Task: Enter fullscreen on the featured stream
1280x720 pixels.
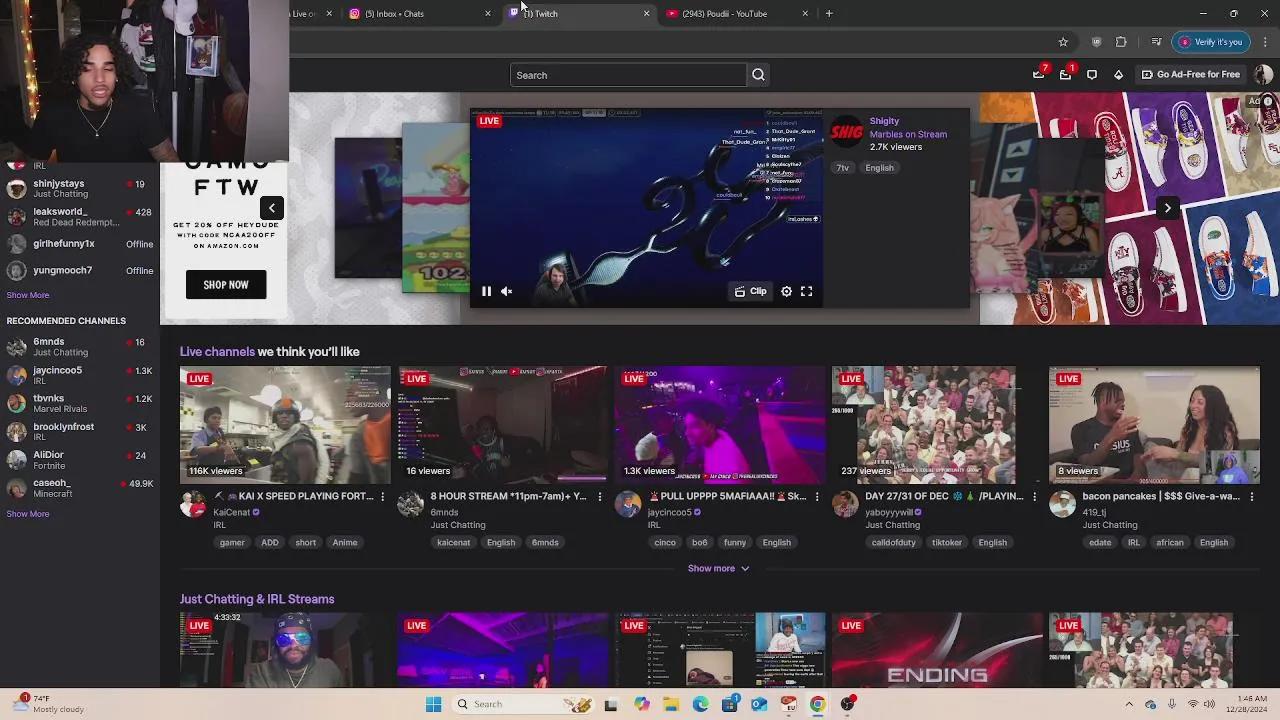Action: (807, 292)
